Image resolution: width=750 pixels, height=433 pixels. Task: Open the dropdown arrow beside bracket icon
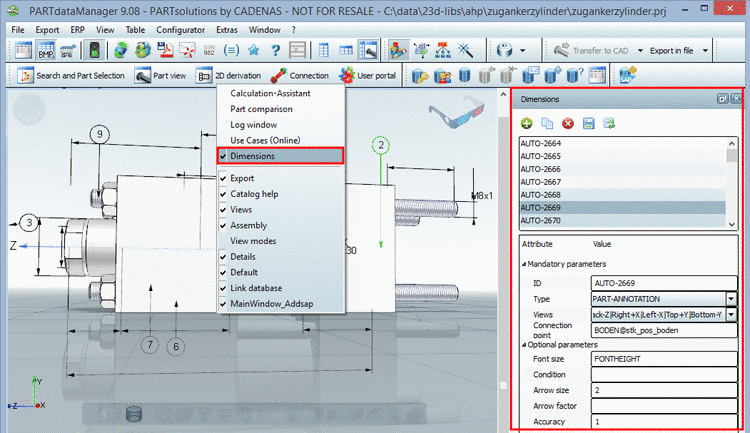coord(522,51)
